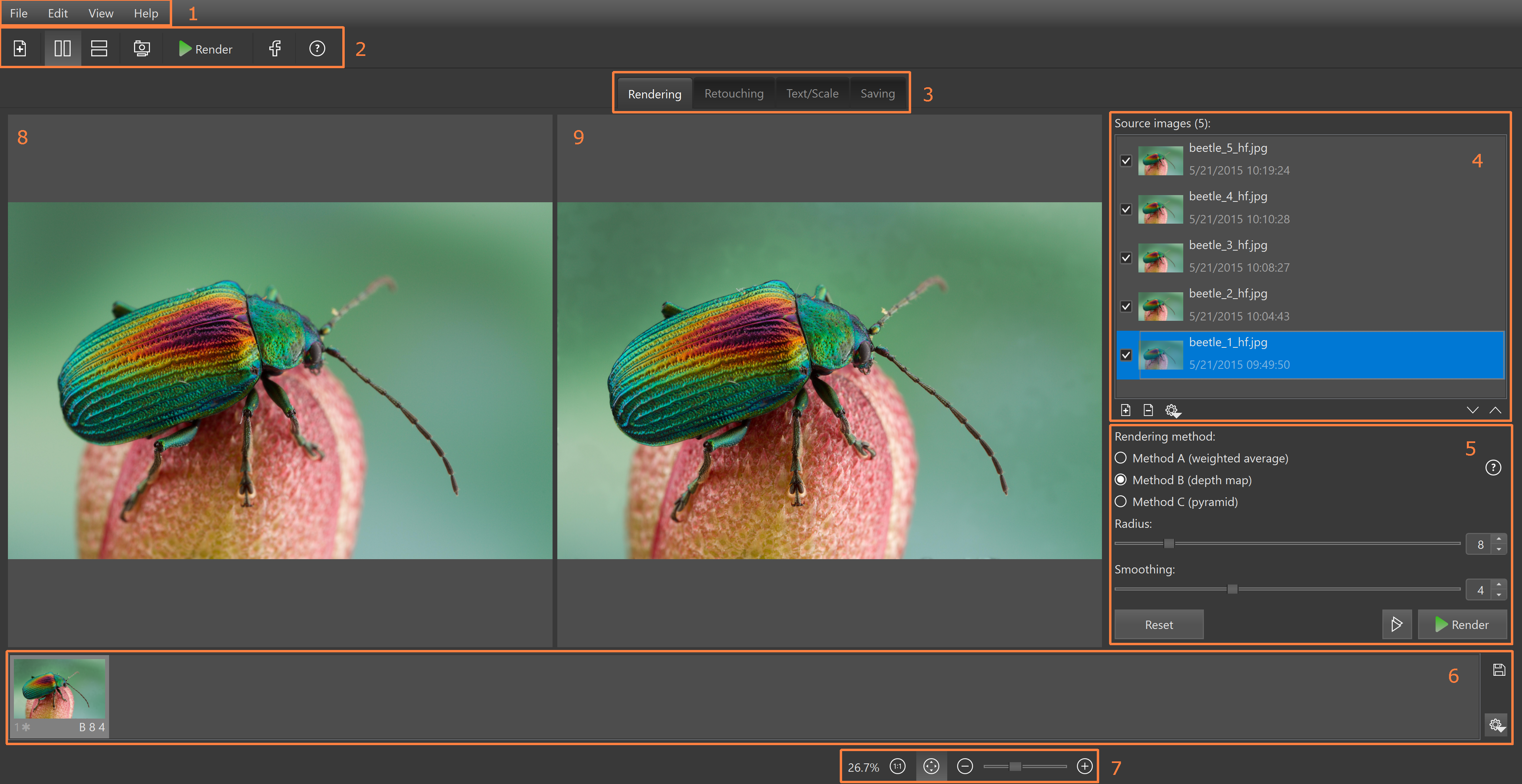Screen dimensions: 1522x784
Task: Click the preview render outline play icon
Action: click(1396, 624)
